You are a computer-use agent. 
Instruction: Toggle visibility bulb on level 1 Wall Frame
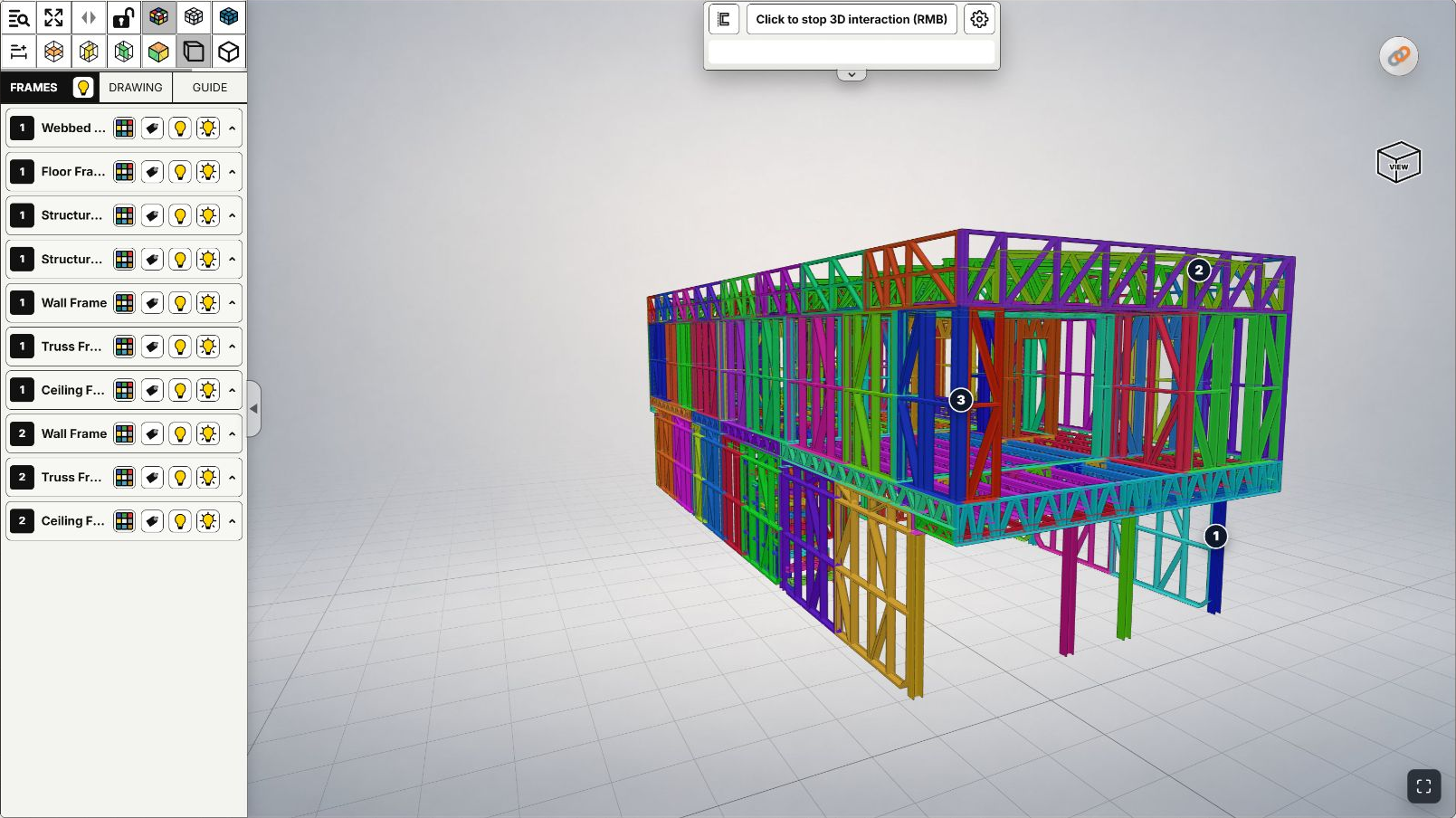180,303
